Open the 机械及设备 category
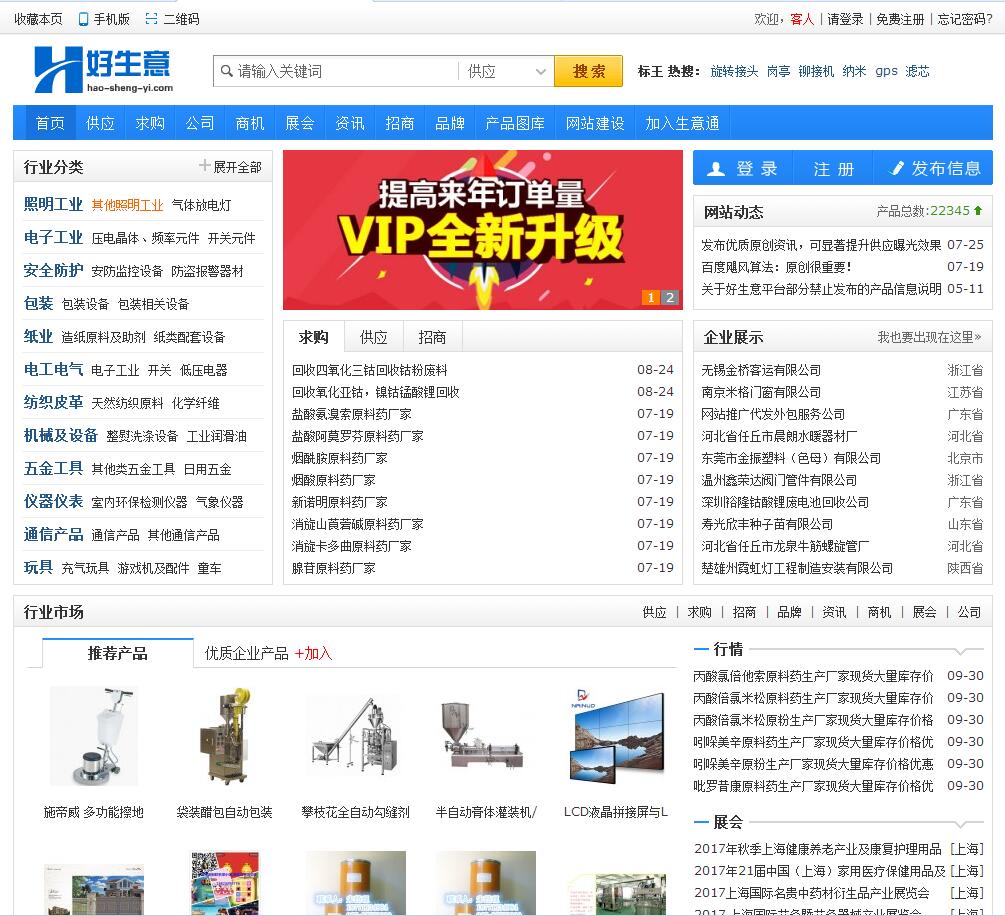The width and height of the screenshot is (1005, 916). [61, 436]
